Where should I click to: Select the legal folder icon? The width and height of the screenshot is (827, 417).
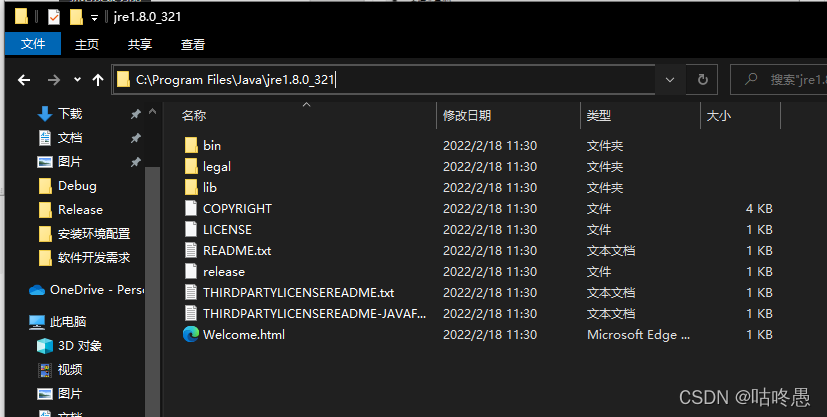[x=191, y=167]
